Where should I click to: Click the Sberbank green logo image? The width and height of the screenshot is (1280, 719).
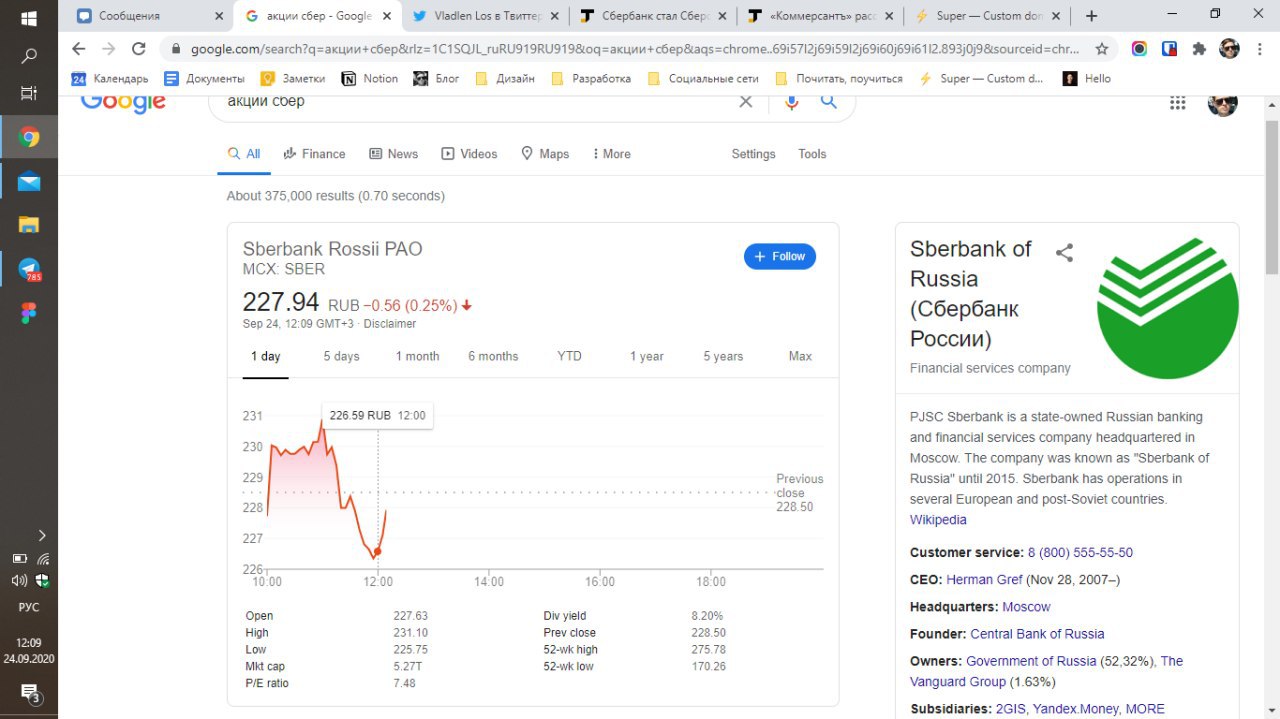(x=1167, y=308)
